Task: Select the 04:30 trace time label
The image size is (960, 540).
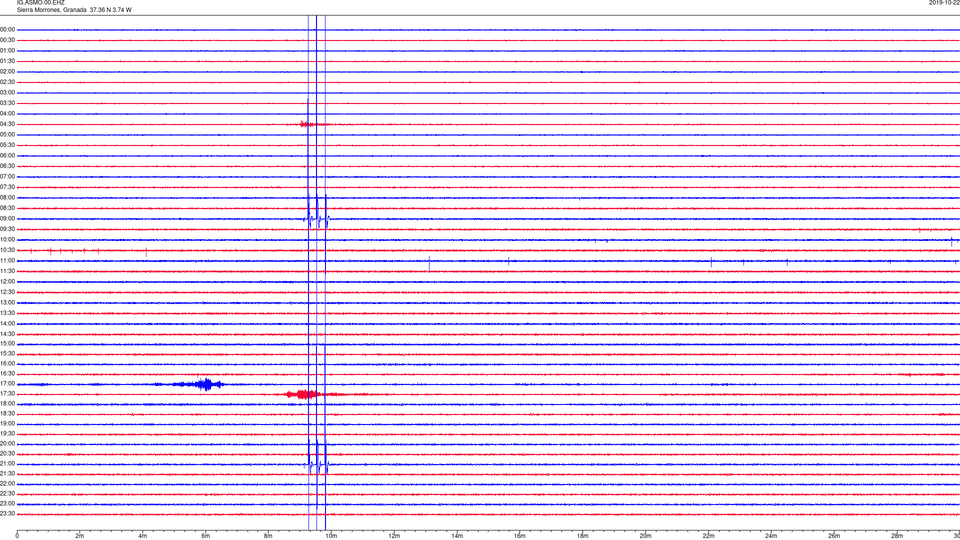Action: (8, 124)
